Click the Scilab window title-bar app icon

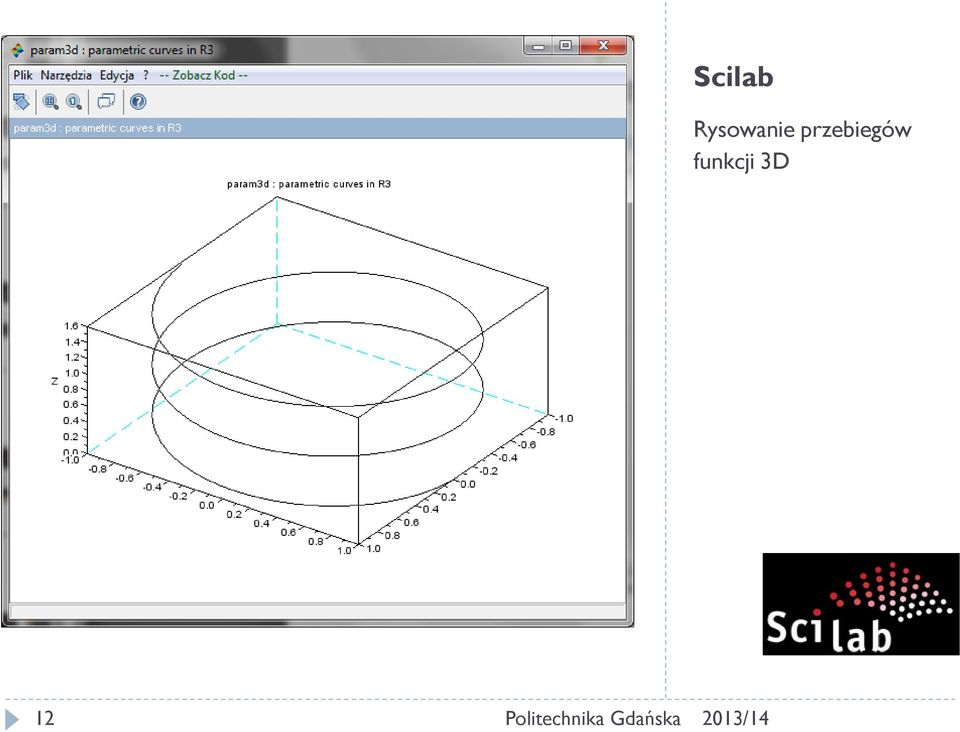[18, 50]
